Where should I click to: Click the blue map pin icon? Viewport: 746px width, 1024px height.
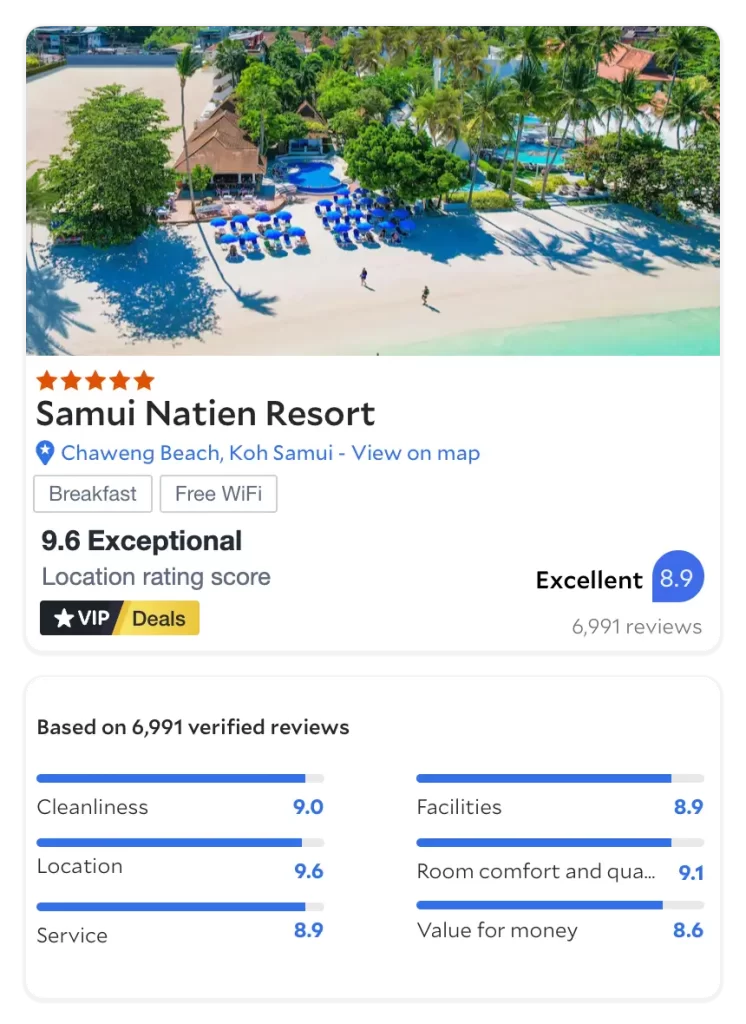click(x=44, y=453)
